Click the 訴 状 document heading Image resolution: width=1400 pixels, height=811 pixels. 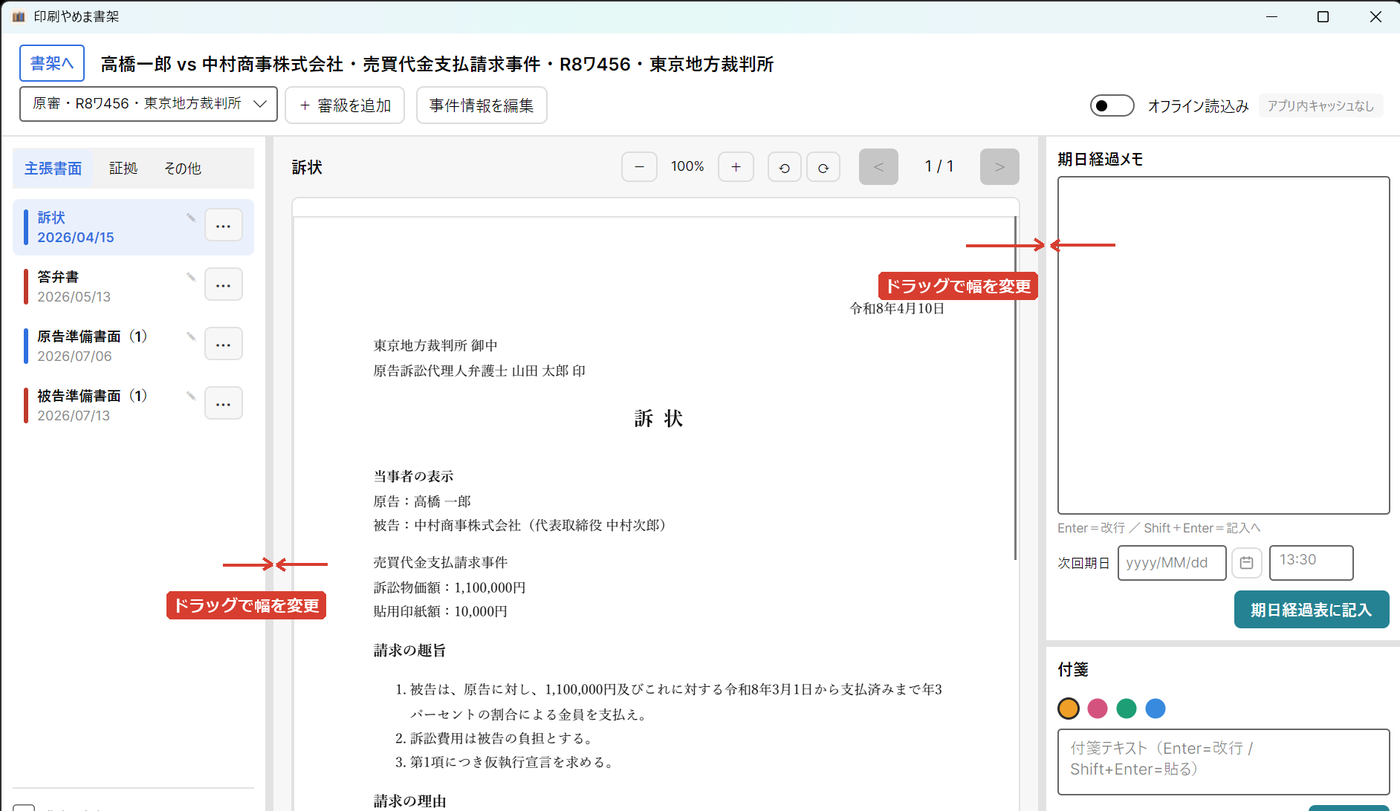pyautogui.click(x=659, y=419)
